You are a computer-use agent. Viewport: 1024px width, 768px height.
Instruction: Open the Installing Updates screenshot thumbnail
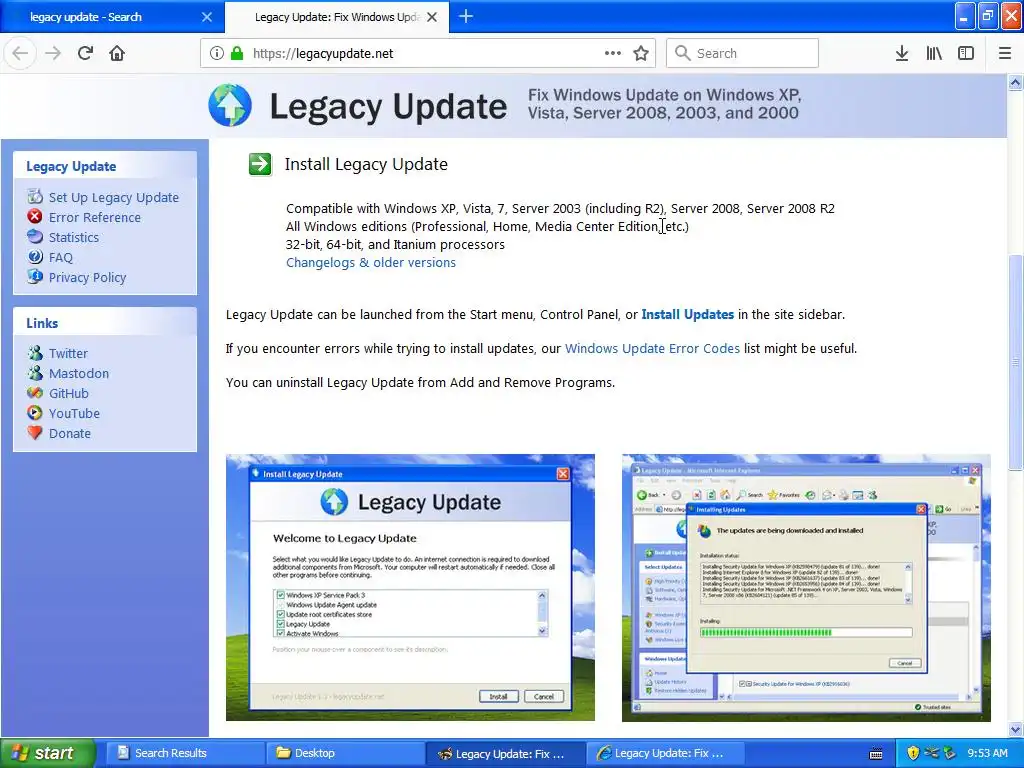(807, 588)
